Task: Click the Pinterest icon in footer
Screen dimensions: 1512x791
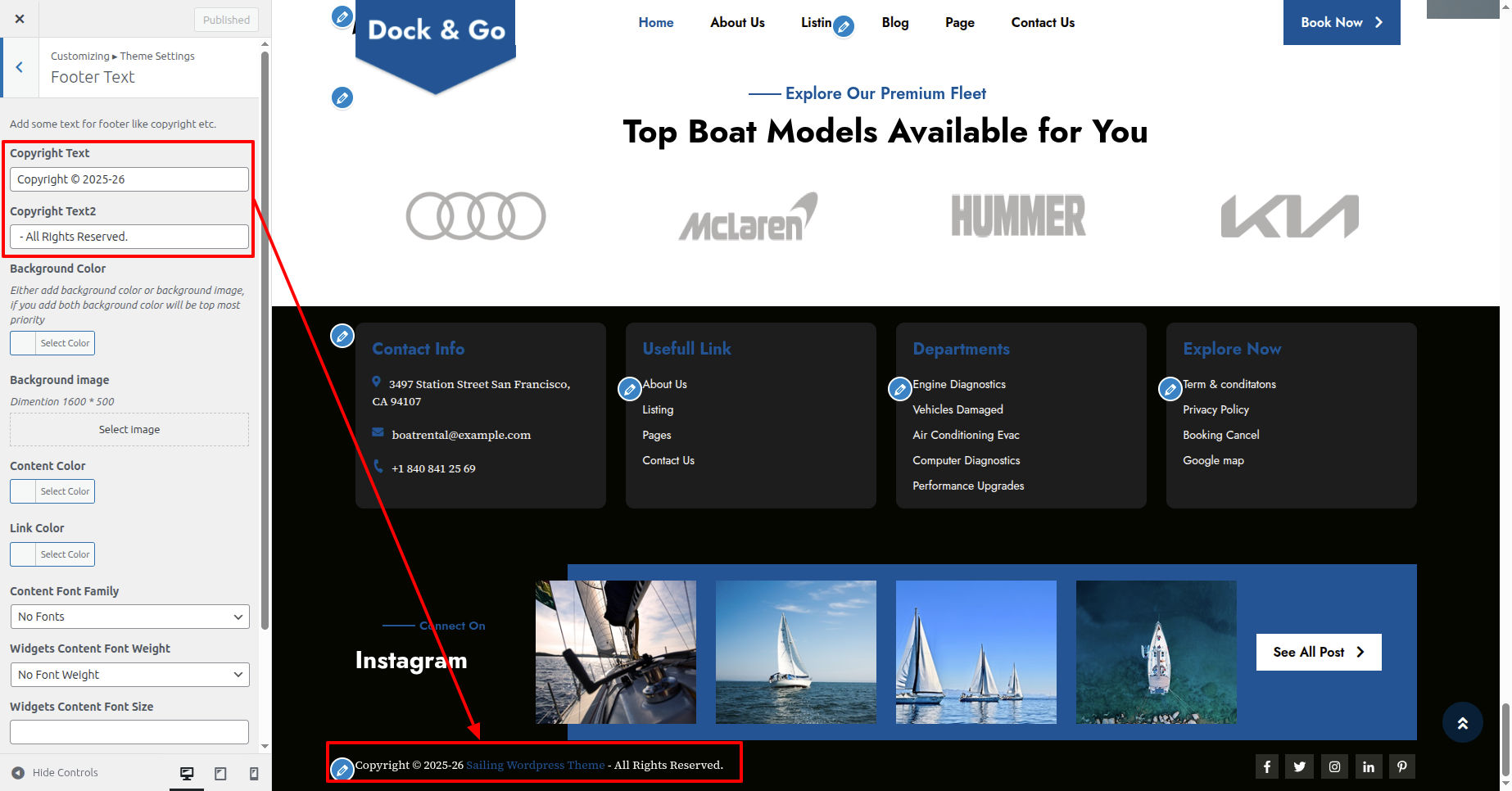Action: (1402, 766)
